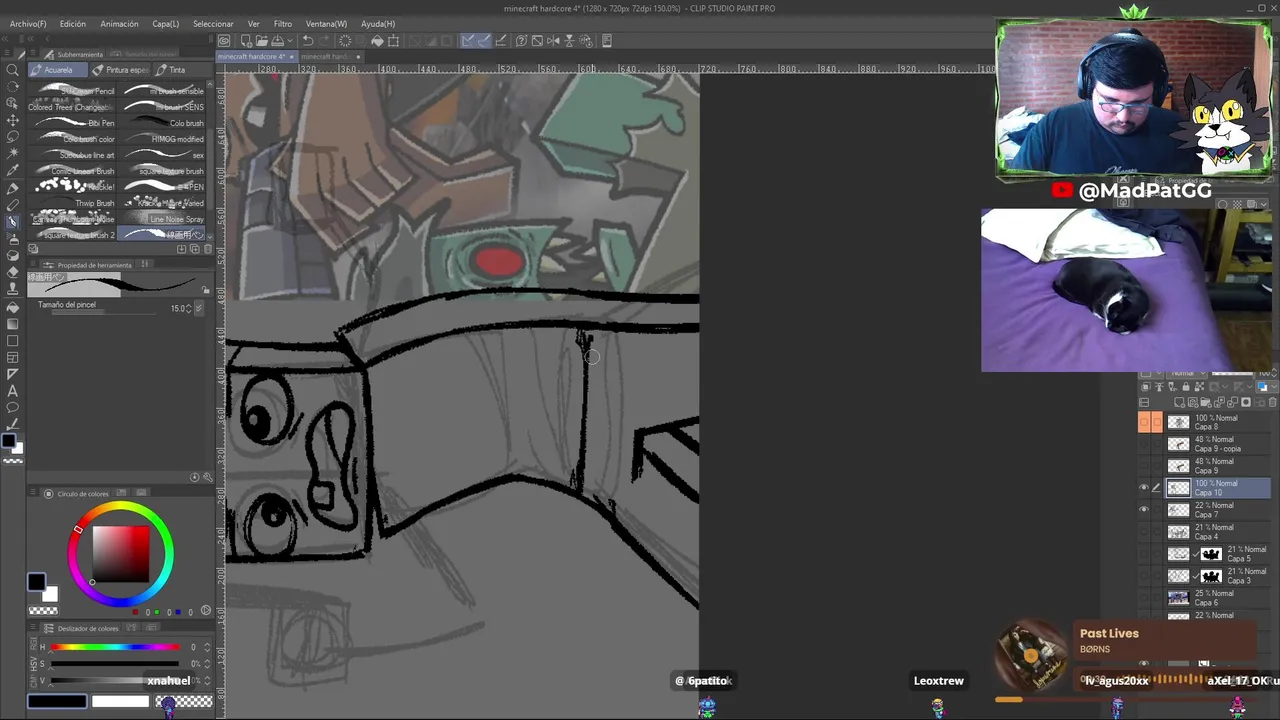Select the Capa 5 layer mask thumbnail
1280x720 pixels.
[1211, 554]
